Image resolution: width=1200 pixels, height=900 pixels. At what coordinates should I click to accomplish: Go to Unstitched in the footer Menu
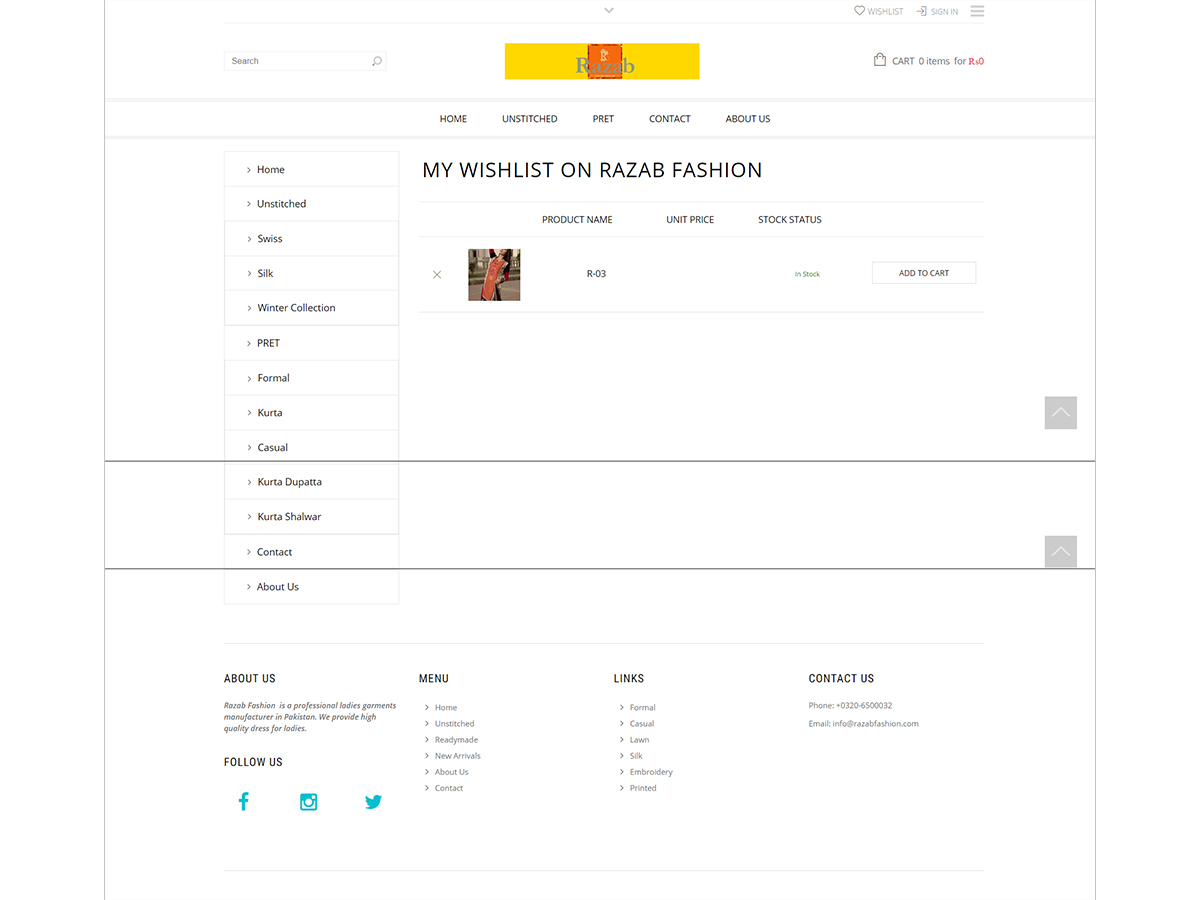click(x=455, y=723)
